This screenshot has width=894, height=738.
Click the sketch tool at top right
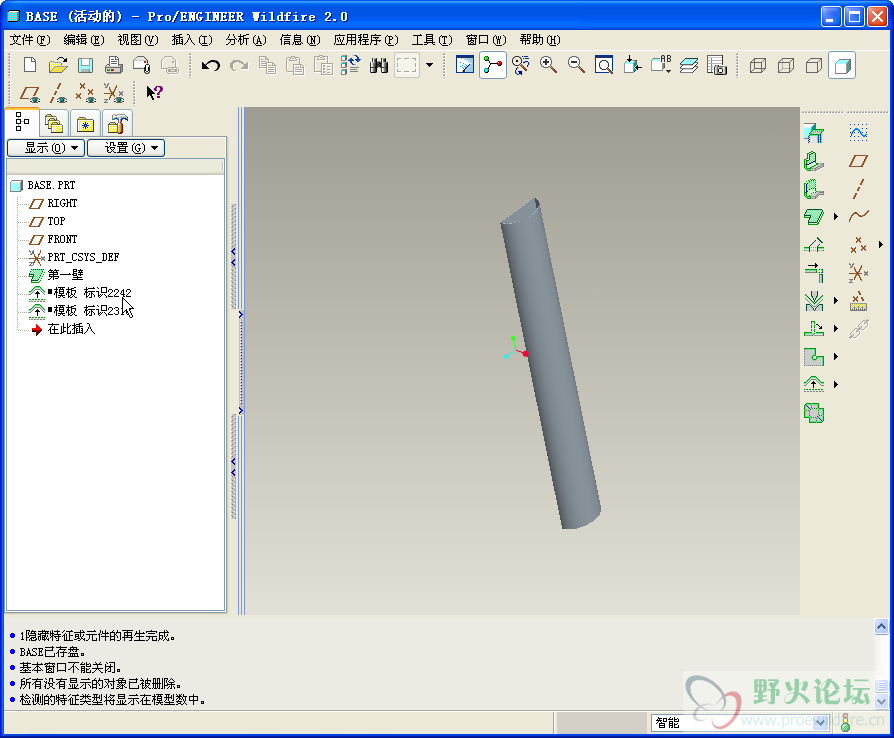[x=858, y=133]
